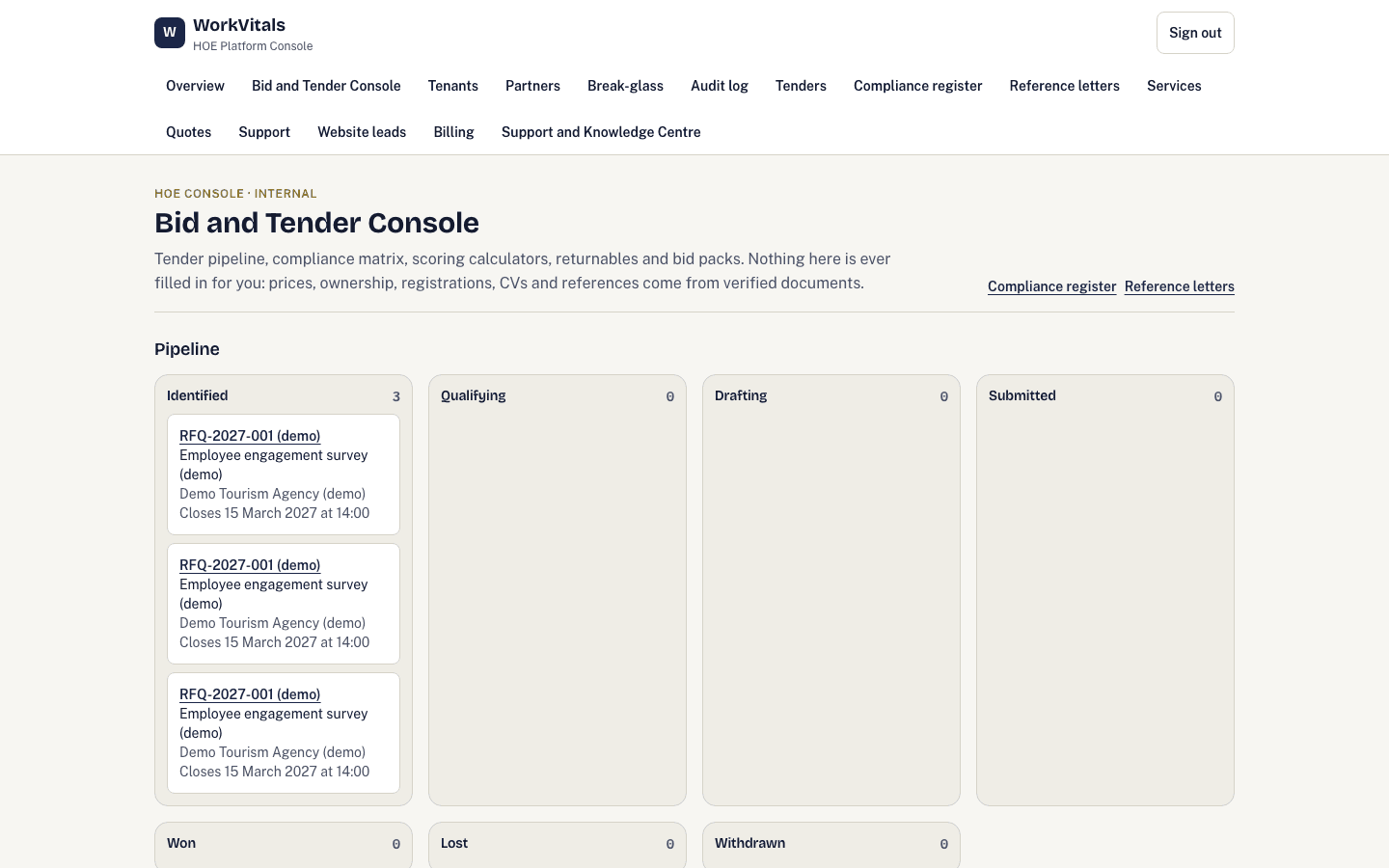Screen dimensions: 1389x868
Task: Navigate to Support
Action: (x=264, y=132)
